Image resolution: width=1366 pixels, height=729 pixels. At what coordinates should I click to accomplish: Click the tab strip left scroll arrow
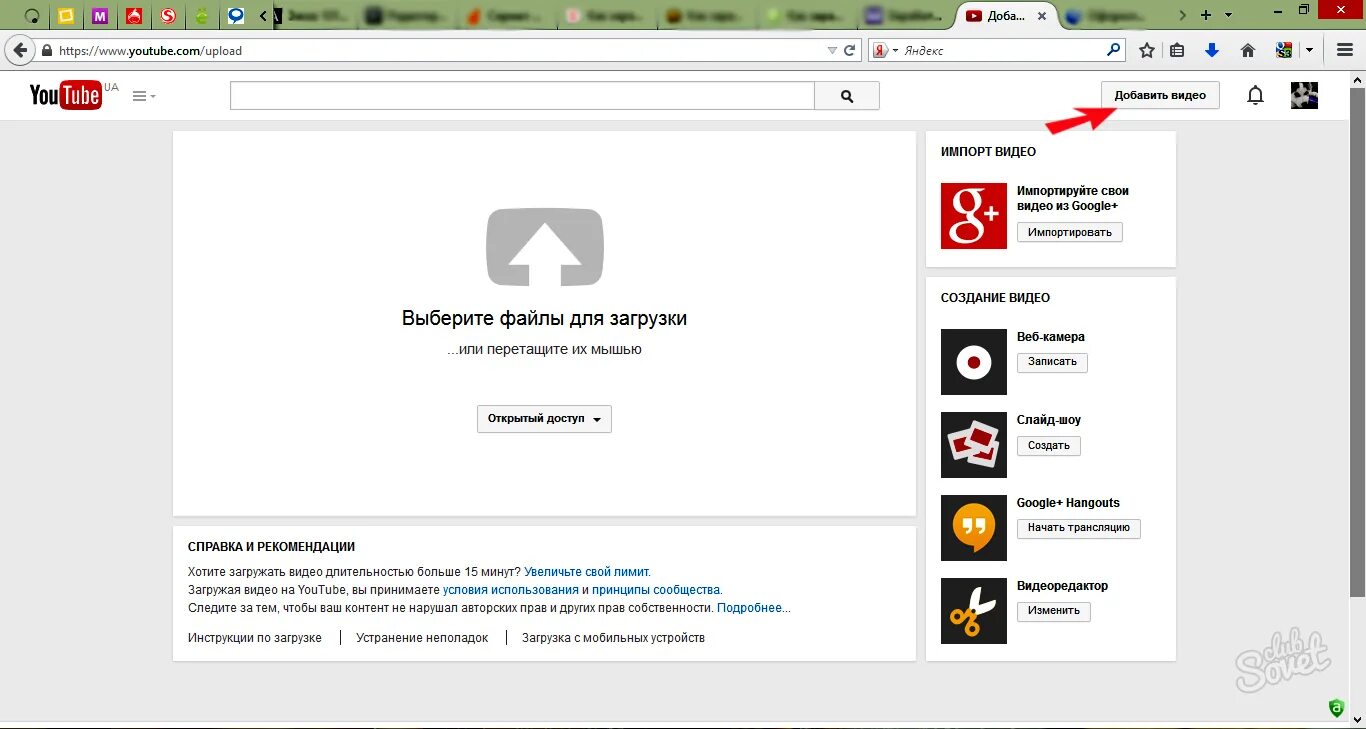263,16
